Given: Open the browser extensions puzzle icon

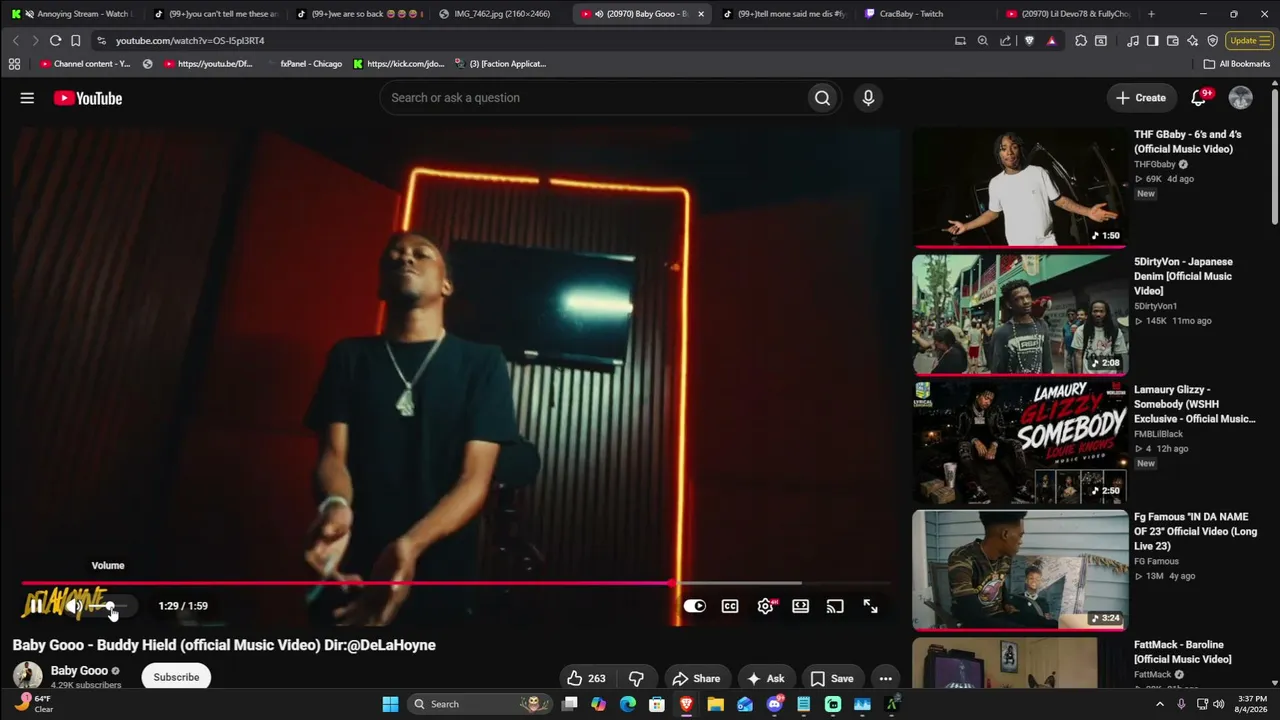Looking at the screenshot, I should pyautogui.click(x=1081, y=41).
